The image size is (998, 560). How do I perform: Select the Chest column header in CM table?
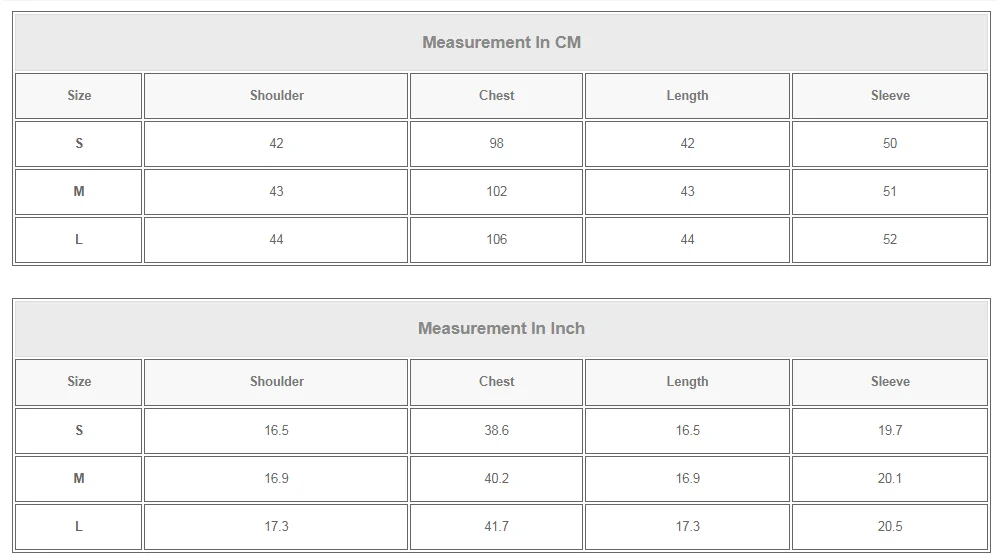pyautogui.click(x=496, y=96)
